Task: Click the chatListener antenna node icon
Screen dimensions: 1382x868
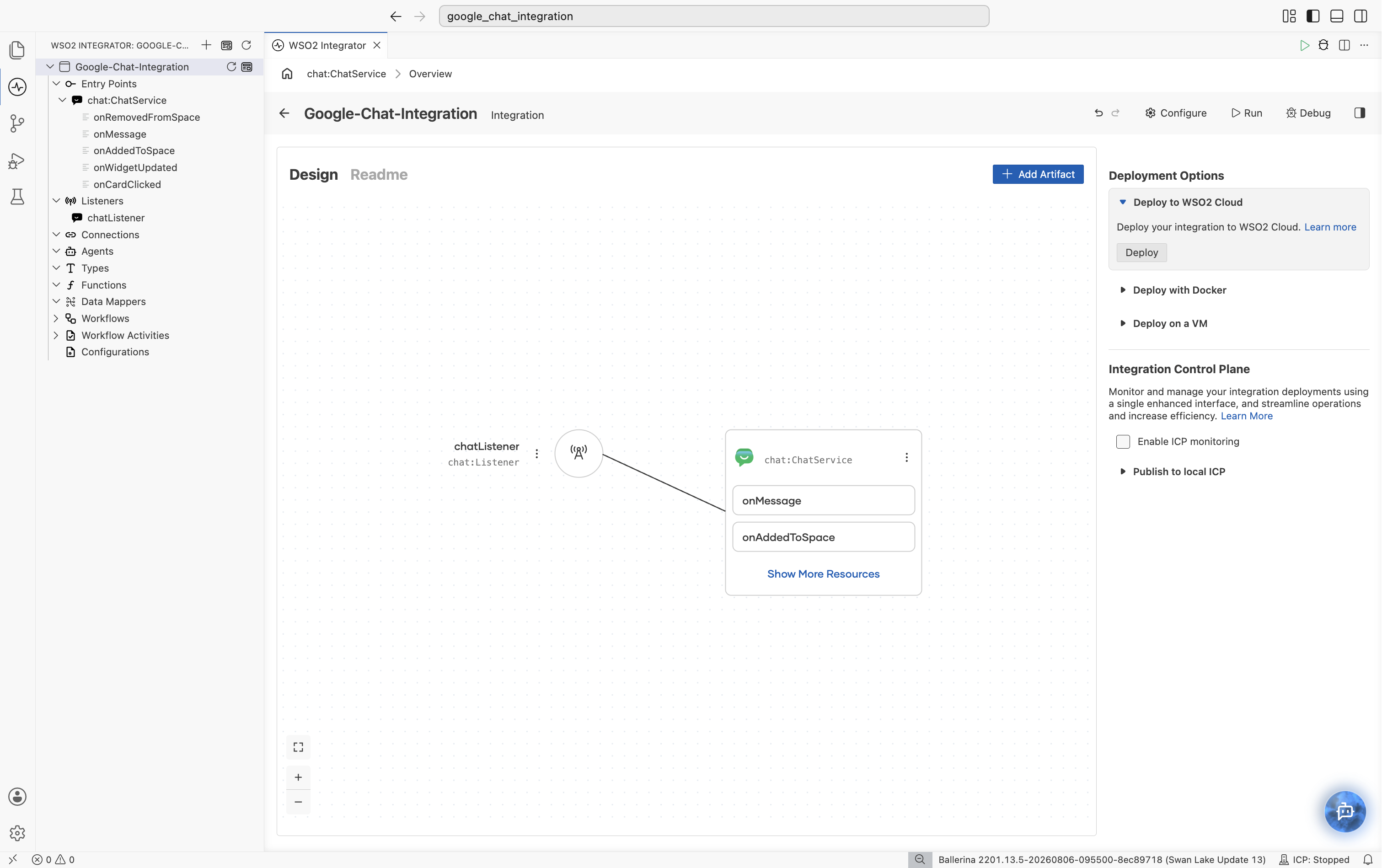Action: tap(579, 454)
